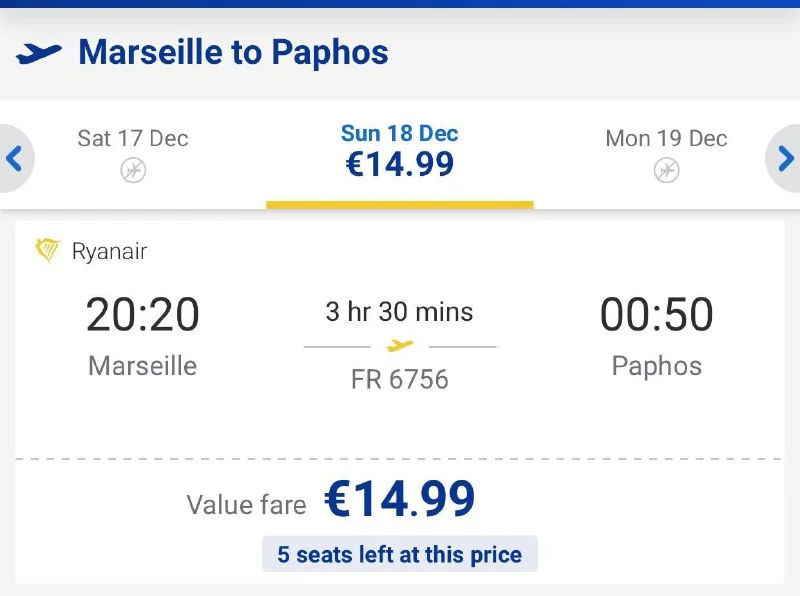
Task: Click the 3 hr 30 mins duration text
Action: coord(400,312)
